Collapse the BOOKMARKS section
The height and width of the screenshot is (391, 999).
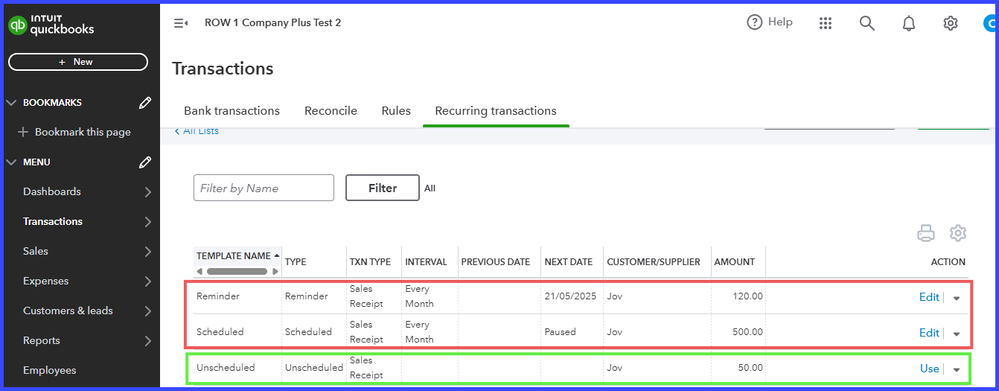11,103
